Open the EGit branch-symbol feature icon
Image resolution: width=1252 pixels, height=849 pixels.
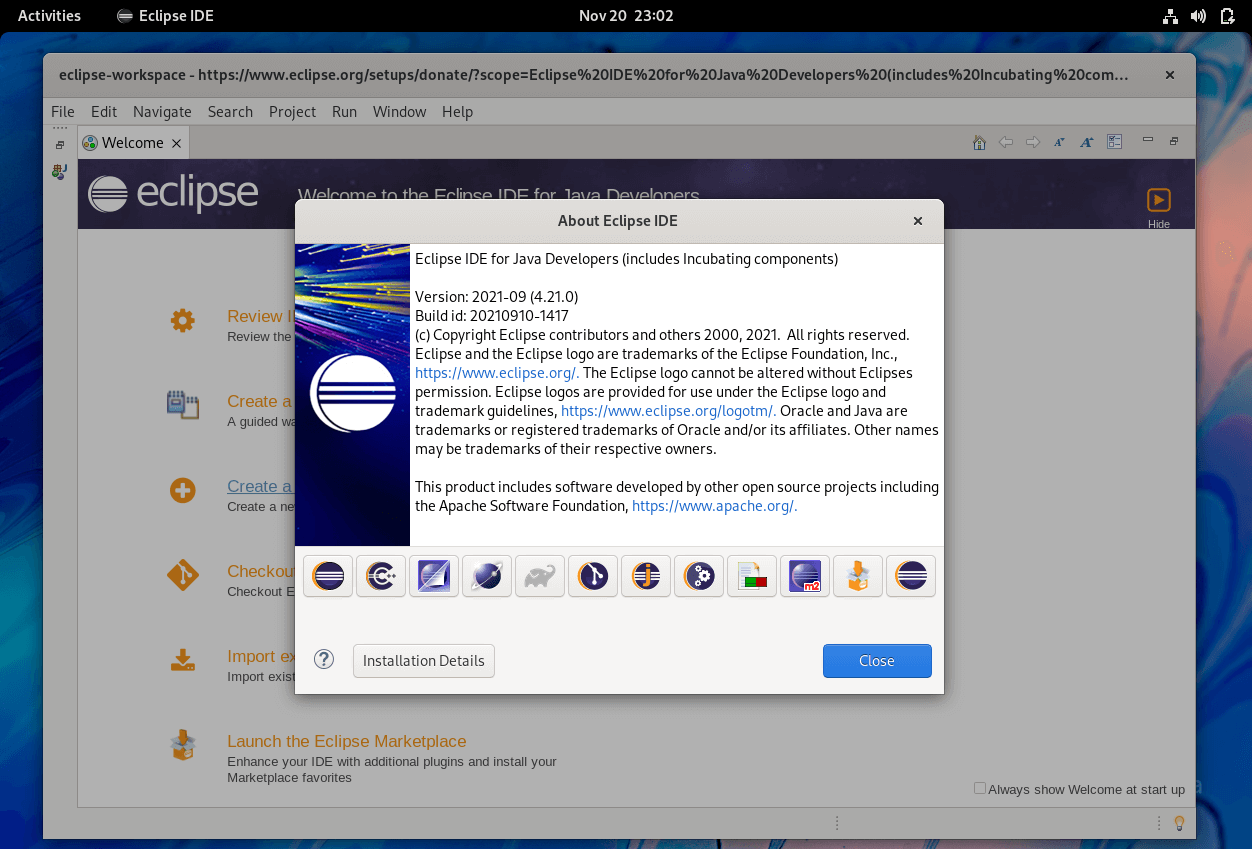point(593,576)
